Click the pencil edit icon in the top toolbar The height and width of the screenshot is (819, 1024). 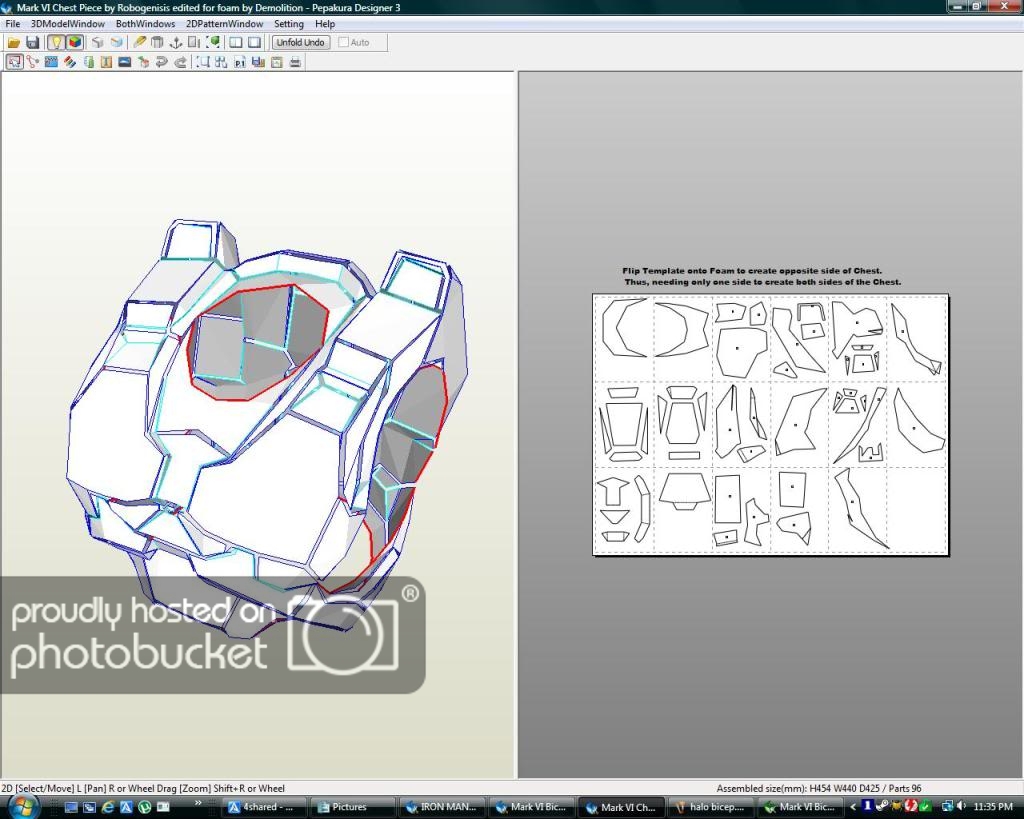[139, 42]
